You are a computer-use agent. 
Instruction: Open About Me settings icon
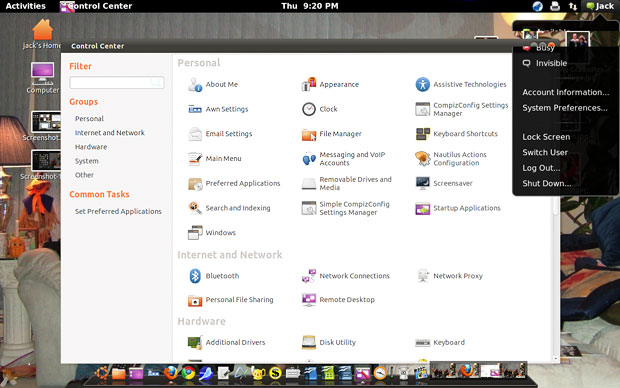click(195, 85)
